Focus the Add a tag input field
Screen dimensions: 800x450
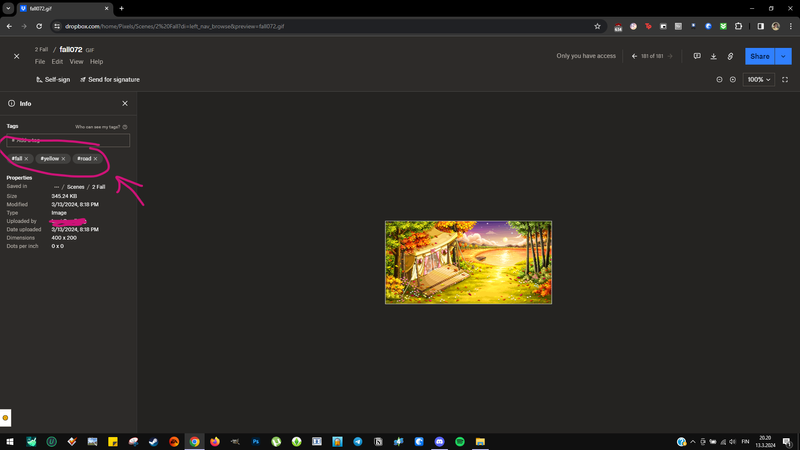point(68,140)
